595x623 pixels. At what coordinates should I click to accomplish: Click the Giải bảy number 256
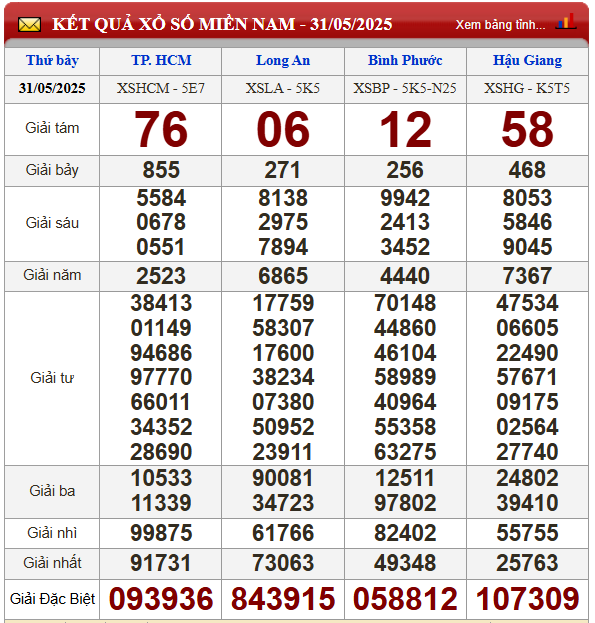(x=405, y=170)
